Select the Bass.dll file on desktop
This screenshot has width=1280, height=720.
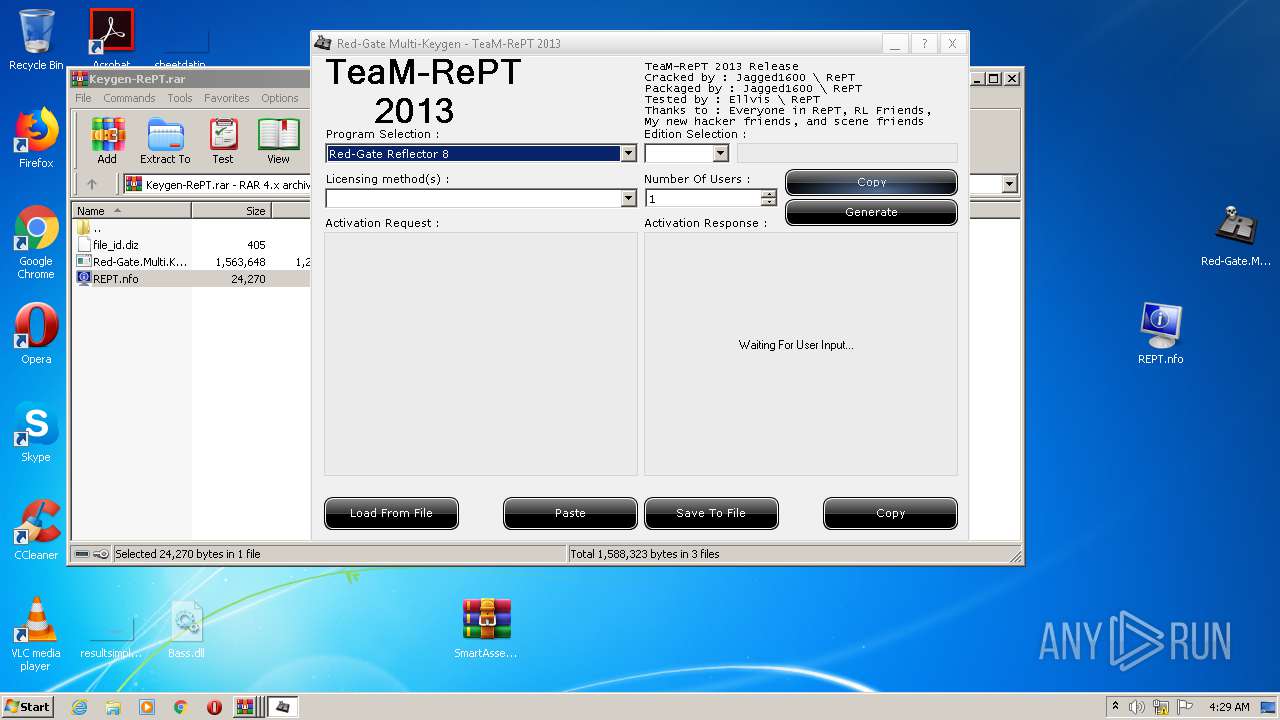tap(186, 630)
